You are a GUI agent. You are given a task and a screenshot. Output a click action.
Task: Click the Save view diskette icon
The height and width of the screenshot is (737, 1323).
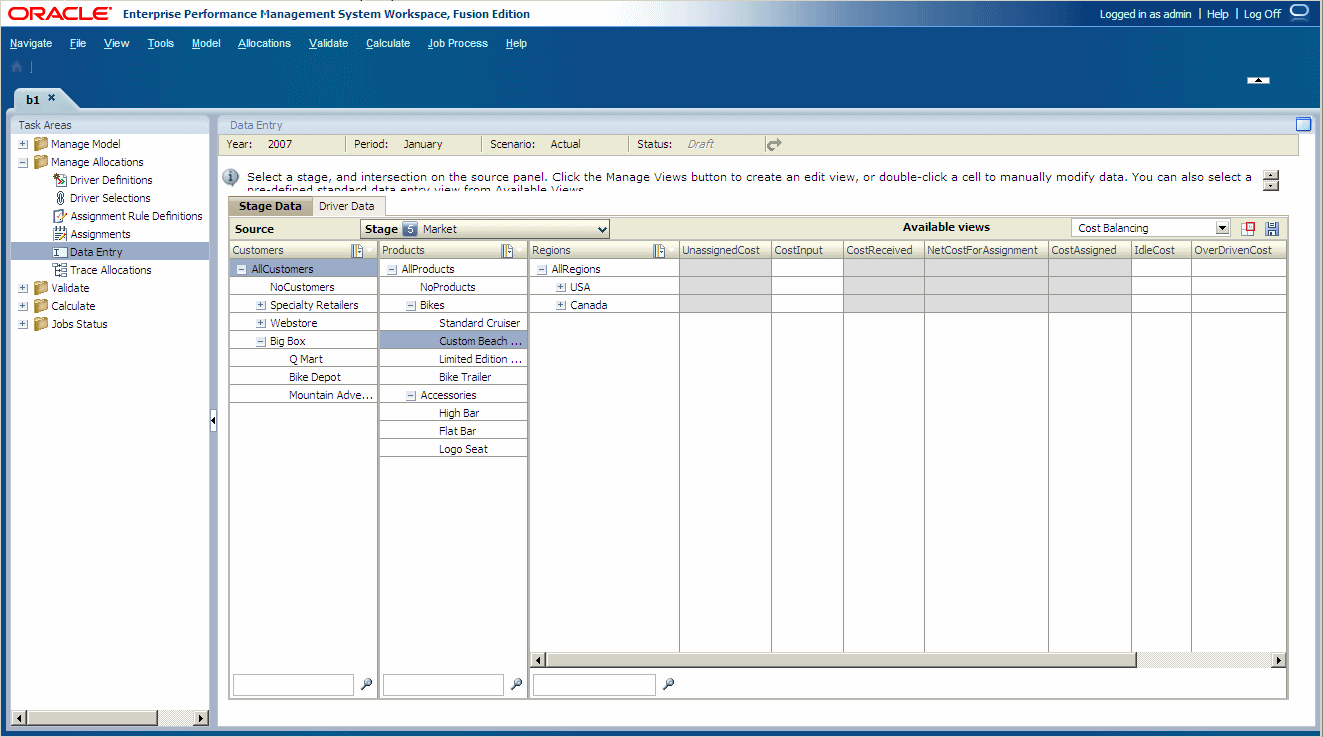(x=1271, y=228)
